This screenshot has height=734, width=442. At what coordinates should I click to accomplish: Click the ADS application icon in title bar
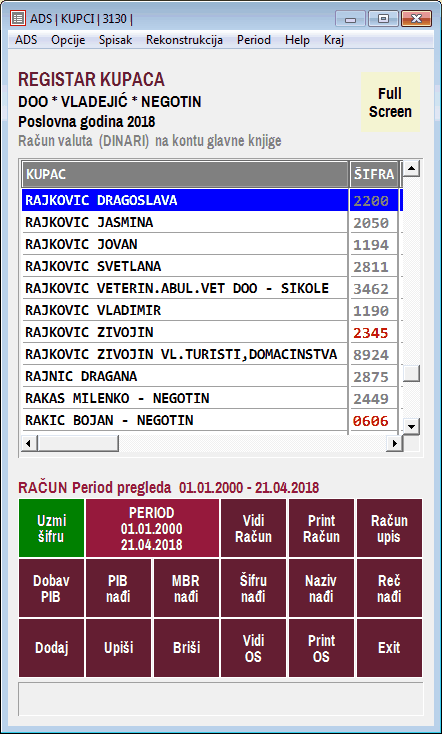18,19
